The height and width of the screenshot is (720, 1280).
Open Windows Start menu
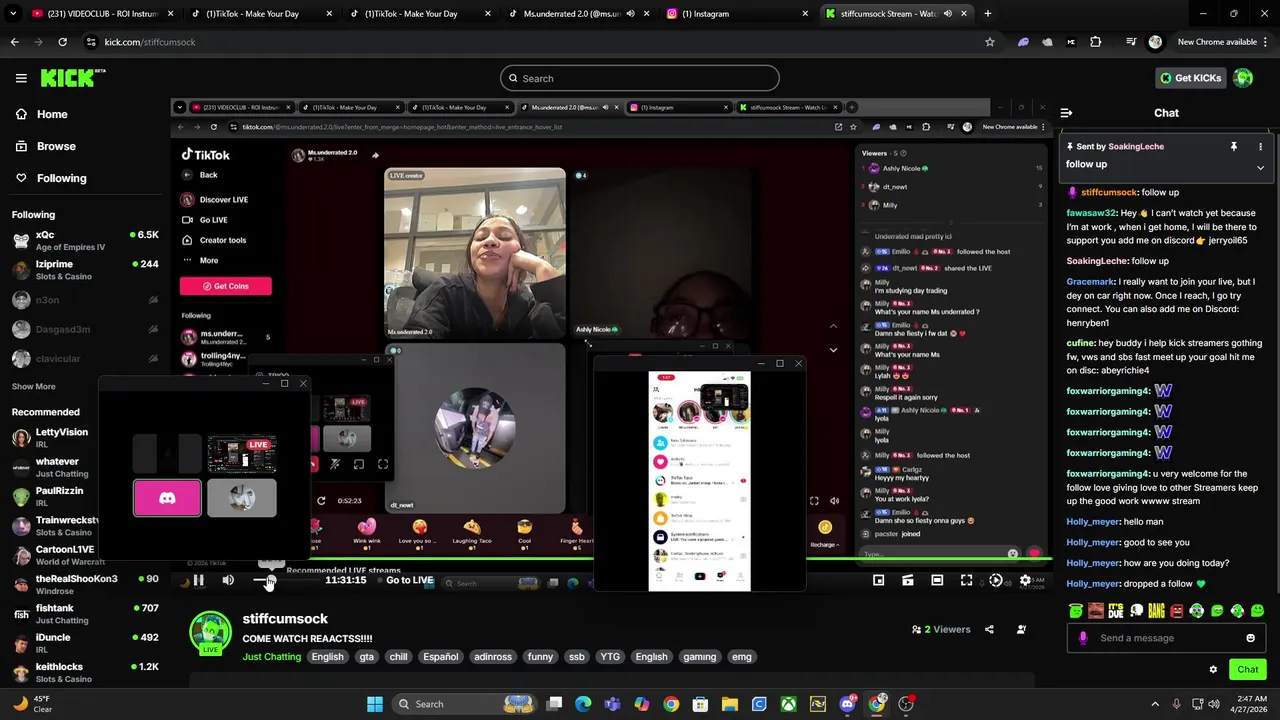pyautogui.click(x=375, y=704)
